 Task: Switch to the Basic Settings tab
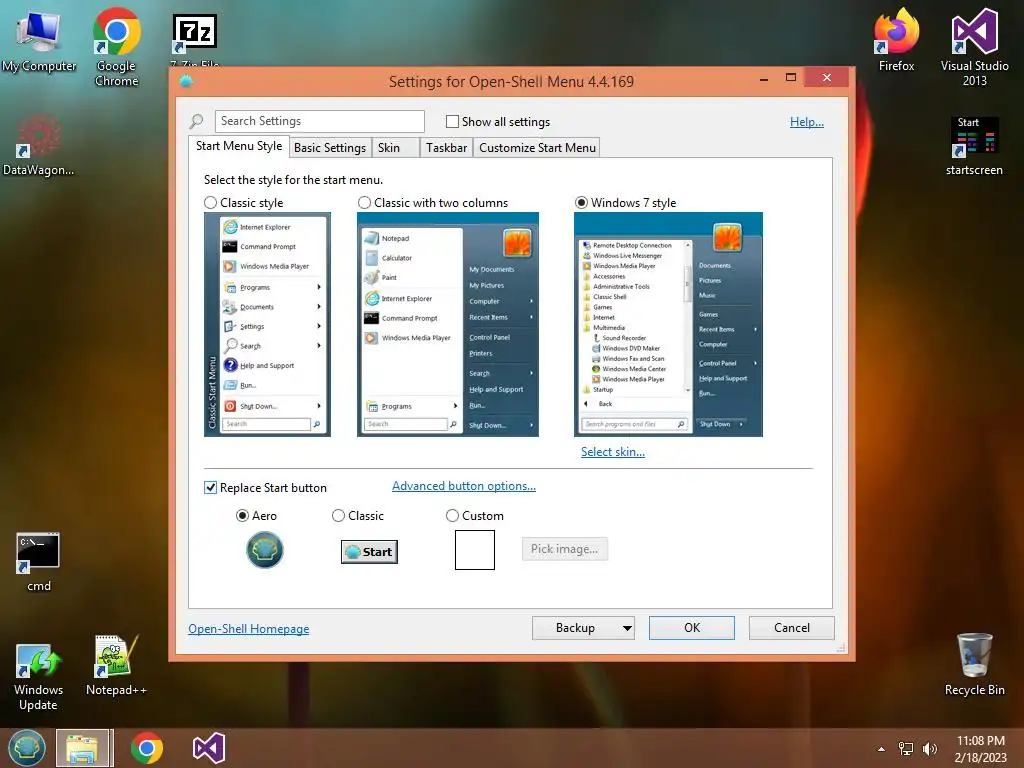(x=330, y=148)
